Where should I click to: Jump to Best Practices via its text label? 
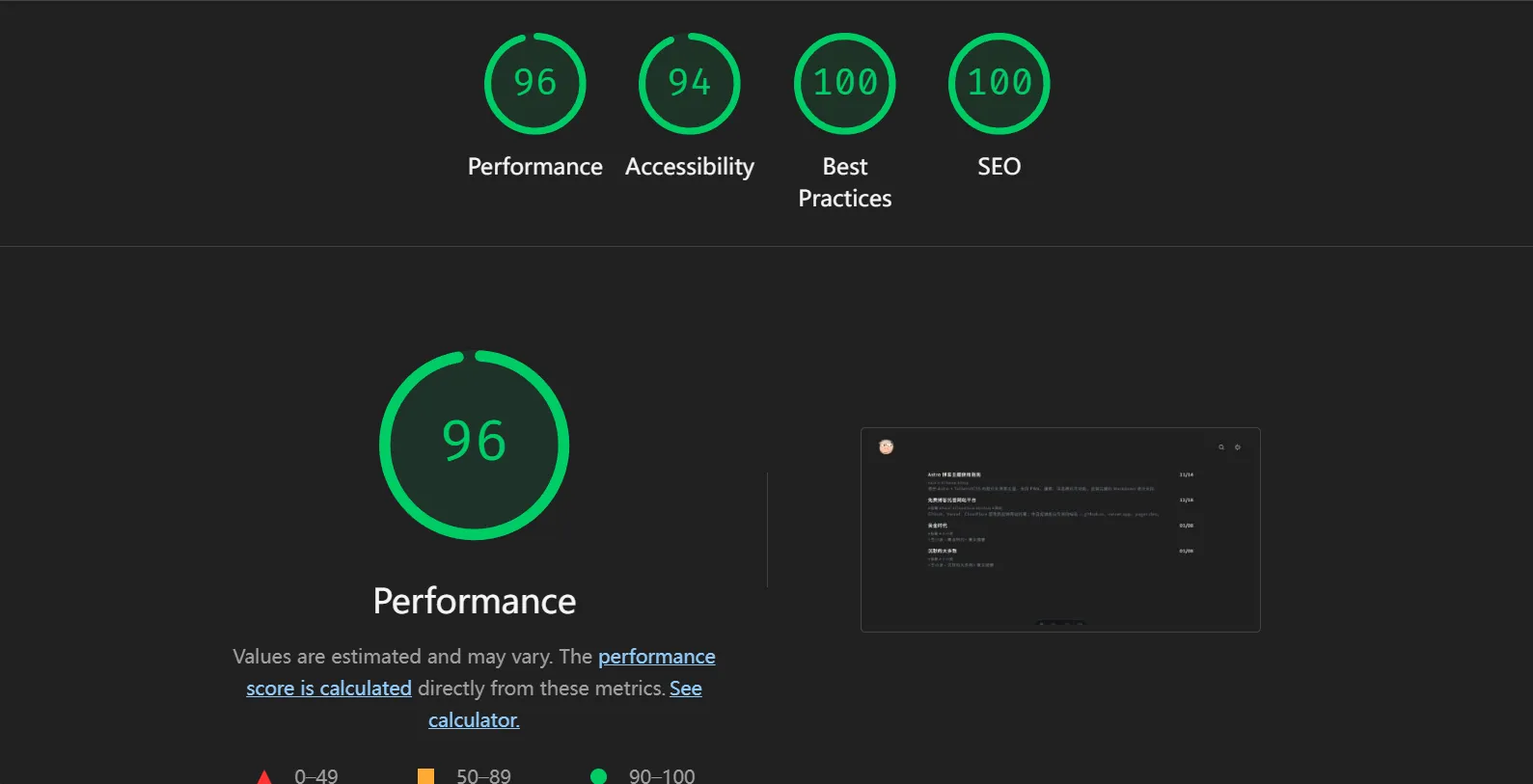coord(844,182)
